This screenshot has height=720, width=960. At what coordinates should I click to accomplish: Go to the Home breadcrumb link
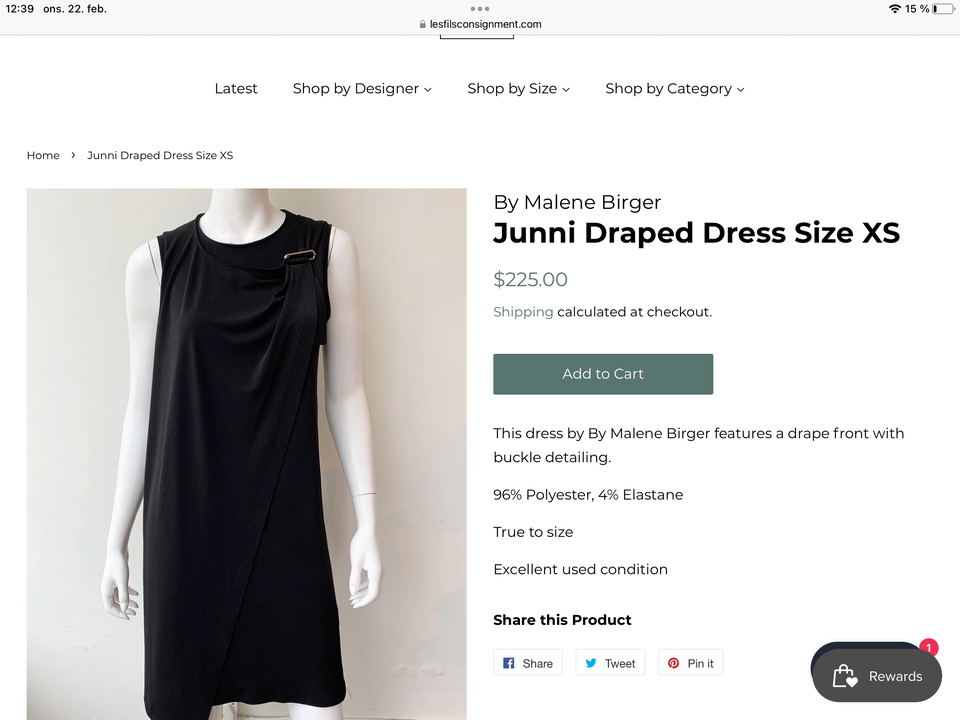[x=43, y=156]
